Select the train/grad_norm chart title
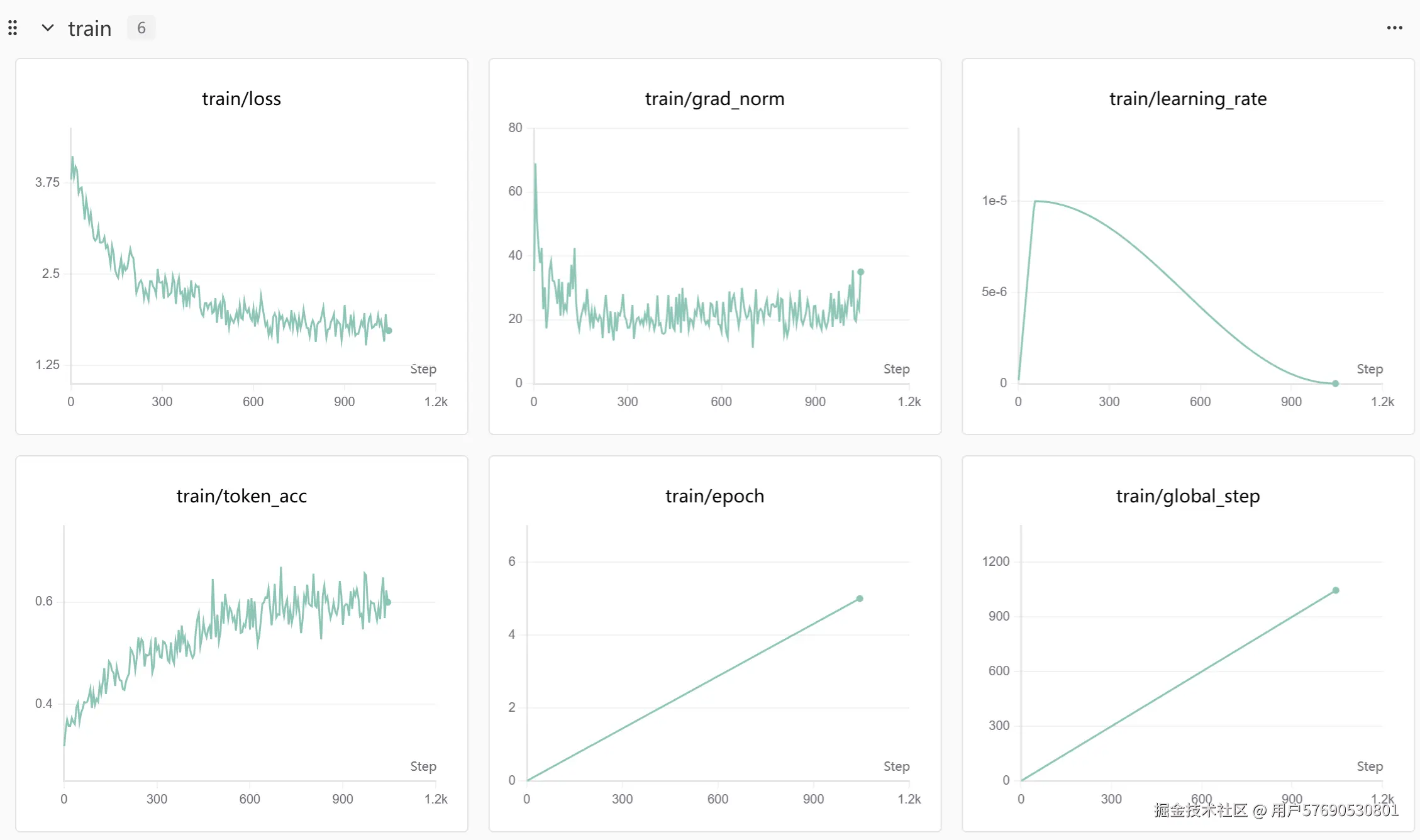Viewport: 1420px width, 840px height. click(714, 99)
